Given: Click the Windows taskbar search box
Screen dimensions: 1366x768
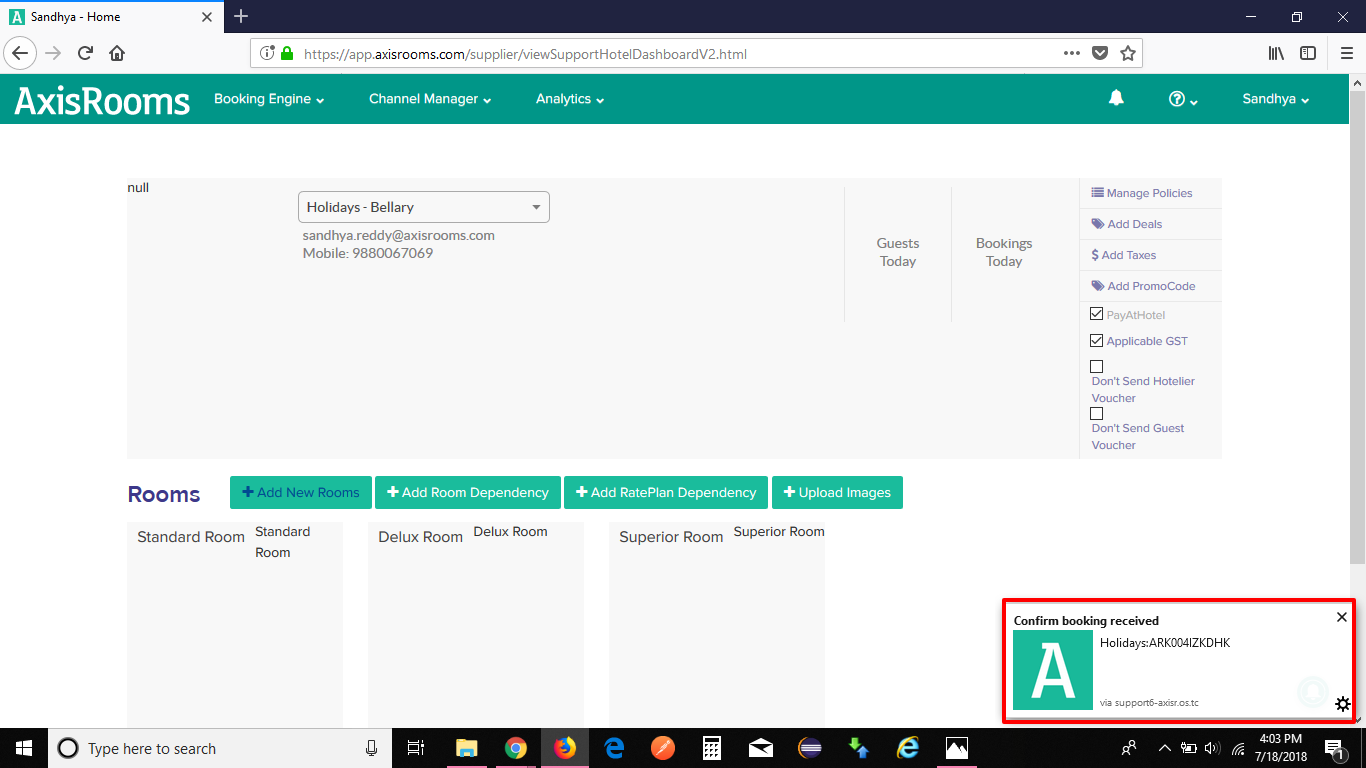Looking at the screenshot, I should pos(218,748).
